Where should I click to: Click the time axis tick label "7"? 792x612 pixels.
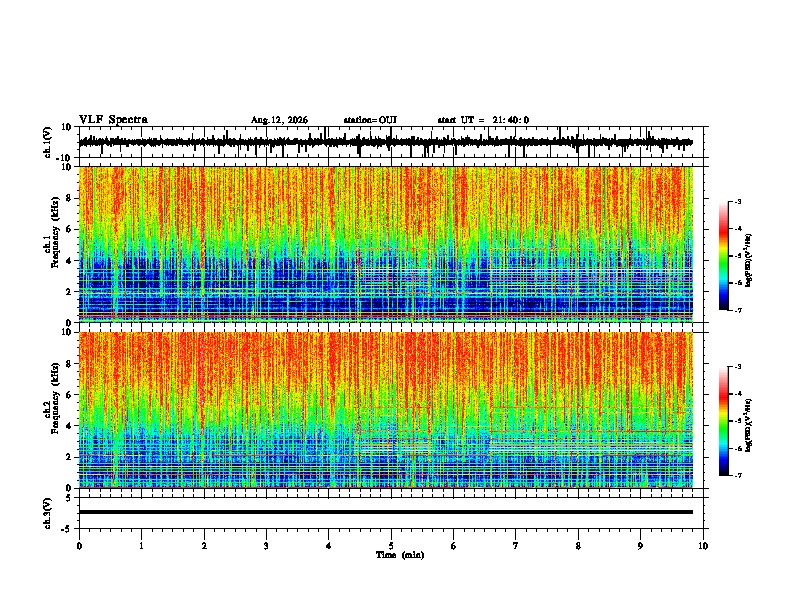[x=516, y=546]
